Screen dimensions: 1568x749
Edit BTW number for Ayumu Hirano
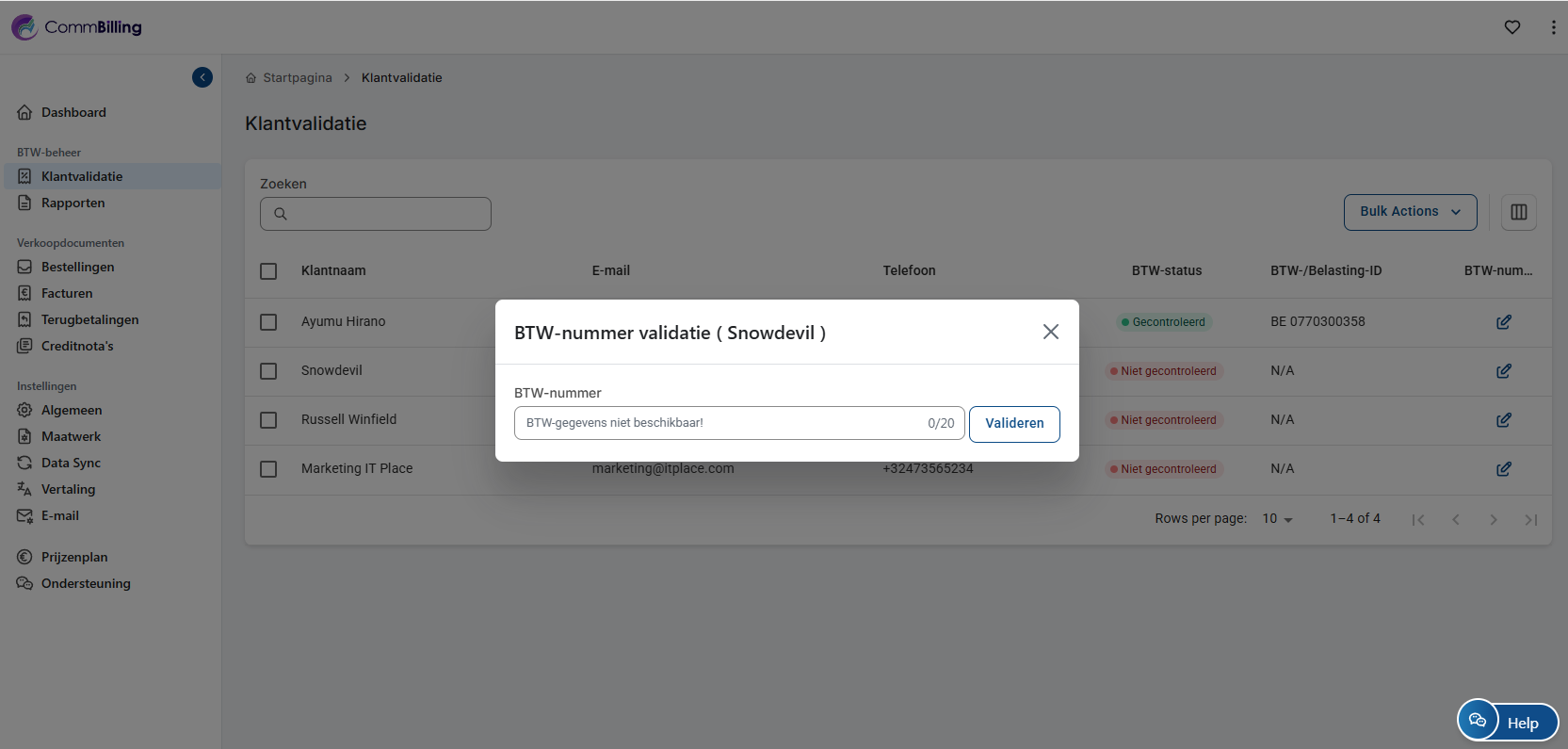point(1503,322)
